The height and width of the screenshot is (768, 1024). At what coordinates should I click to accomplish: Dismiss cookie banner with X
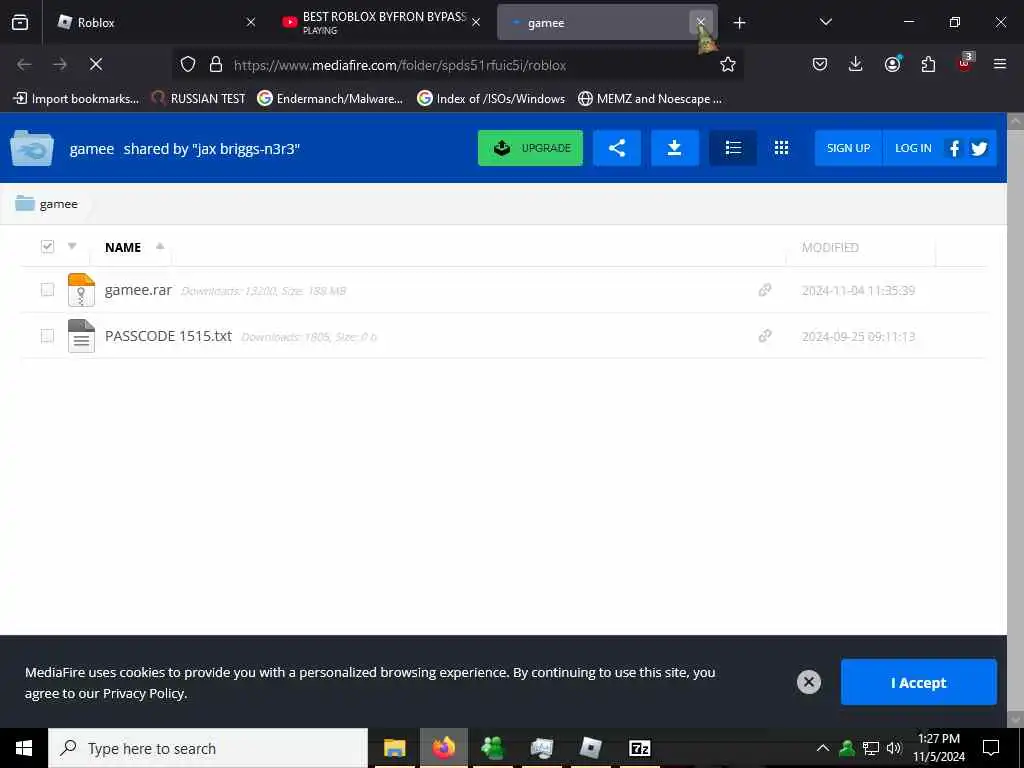click(808, 682)
